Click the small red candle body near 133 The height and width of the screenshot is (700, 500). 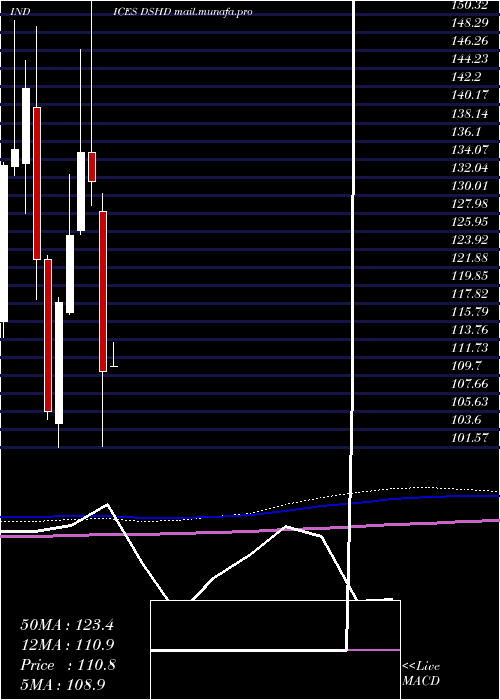92,167
